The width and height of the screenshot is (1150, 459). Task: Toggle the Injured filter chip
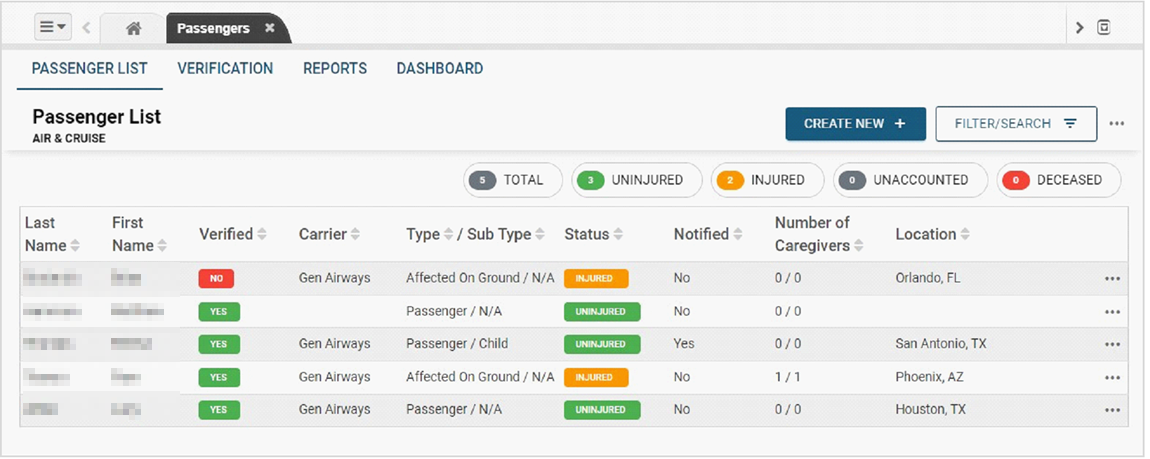(x=766, y=181)
